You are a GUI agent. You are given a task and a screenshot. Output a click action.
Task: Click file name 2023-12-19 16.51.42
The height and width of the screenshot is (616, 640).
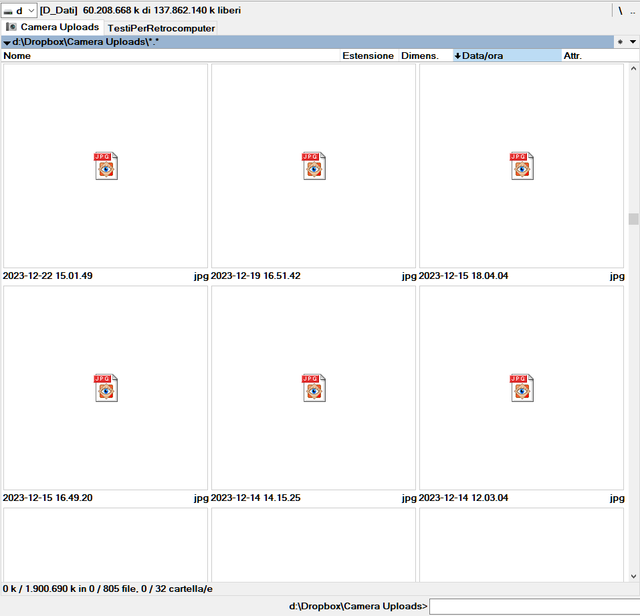[x=256, y=276]
